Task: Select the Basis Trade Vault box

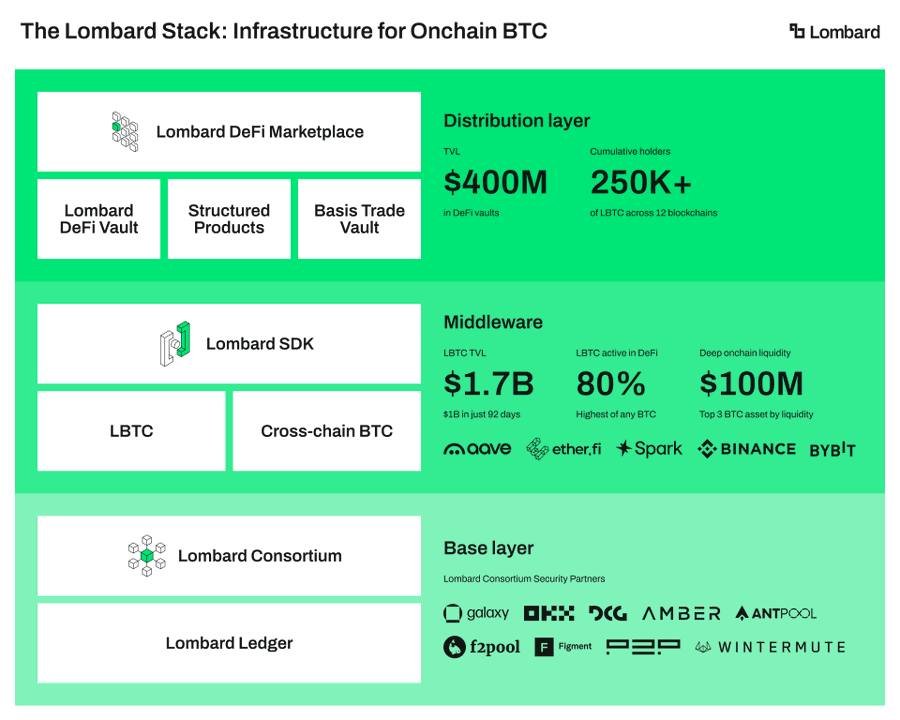Action: (359, 219)
